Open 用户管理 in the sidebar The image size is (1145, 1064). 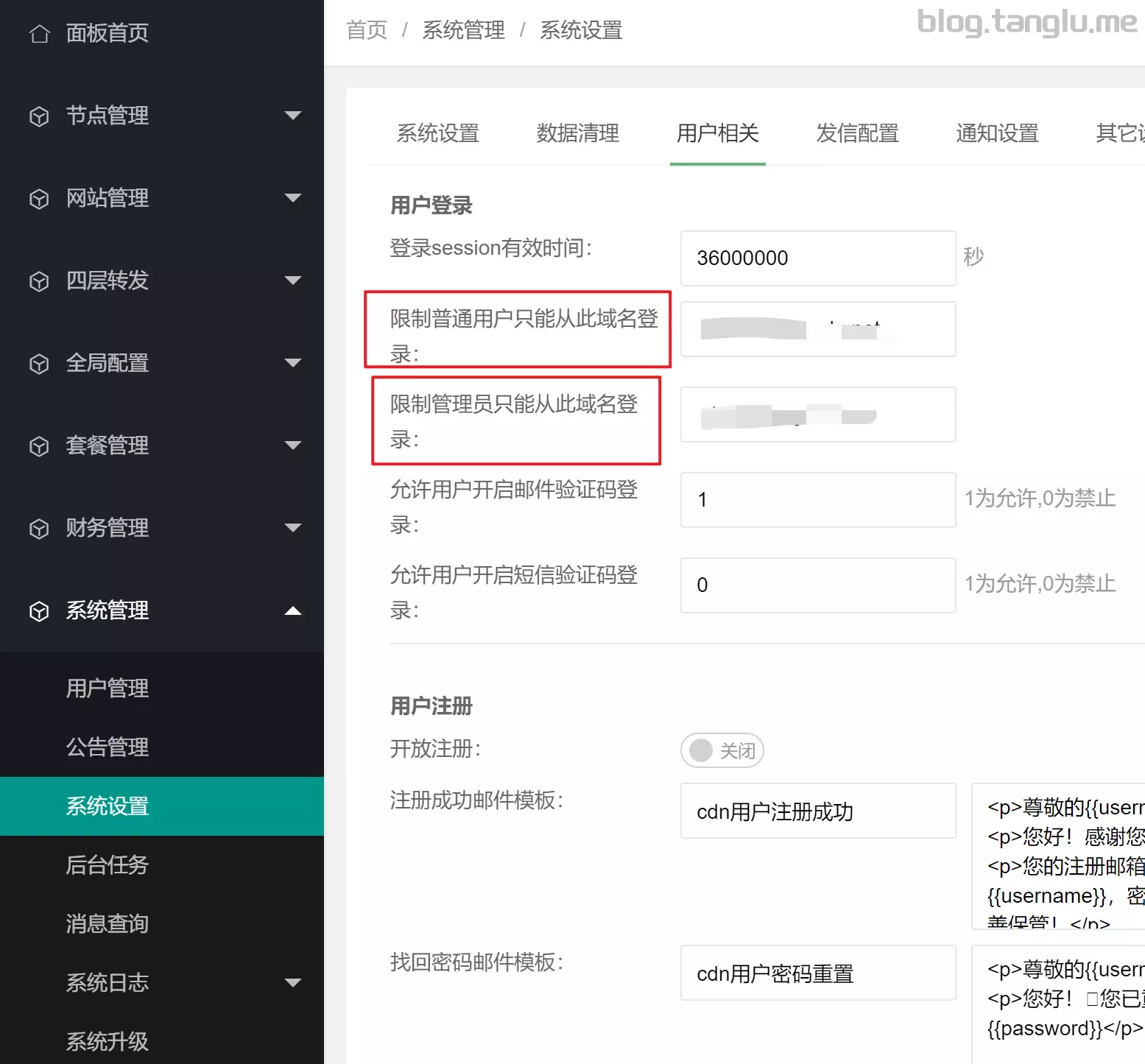(108, 688)
